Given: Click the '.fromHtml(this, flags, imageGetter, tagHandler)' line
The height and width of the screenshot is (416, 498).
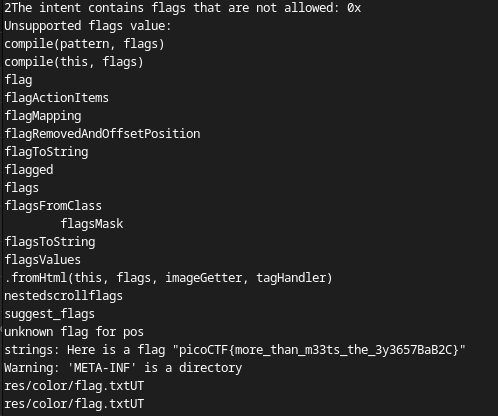Looking at the screenshot, I should pyautogui.click(x=168, y=278).
